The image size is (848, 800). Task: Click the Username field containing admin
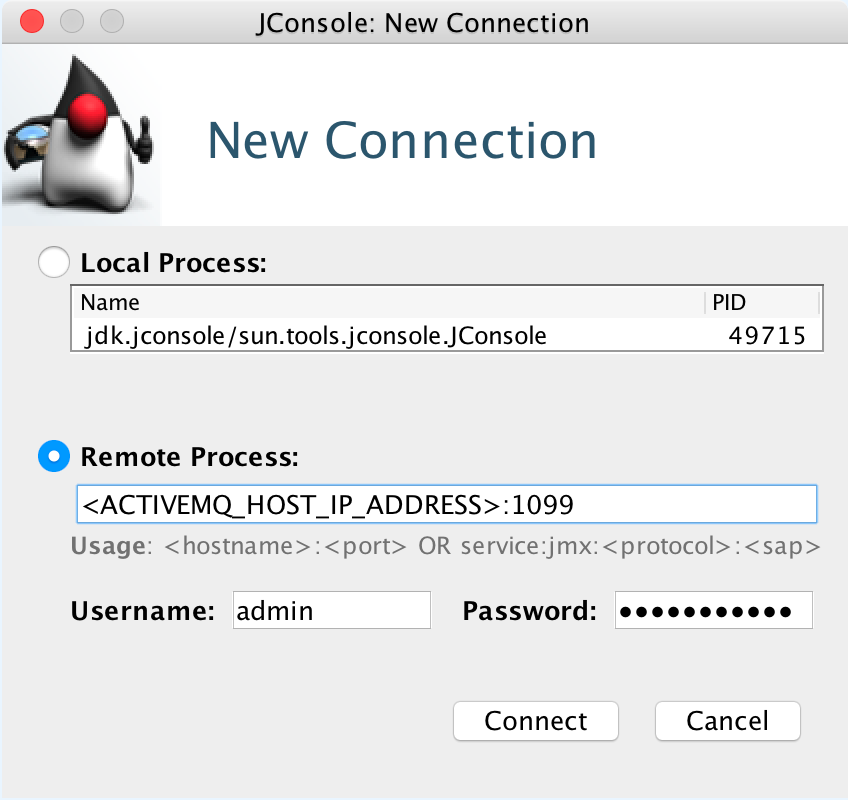[331, 610]
